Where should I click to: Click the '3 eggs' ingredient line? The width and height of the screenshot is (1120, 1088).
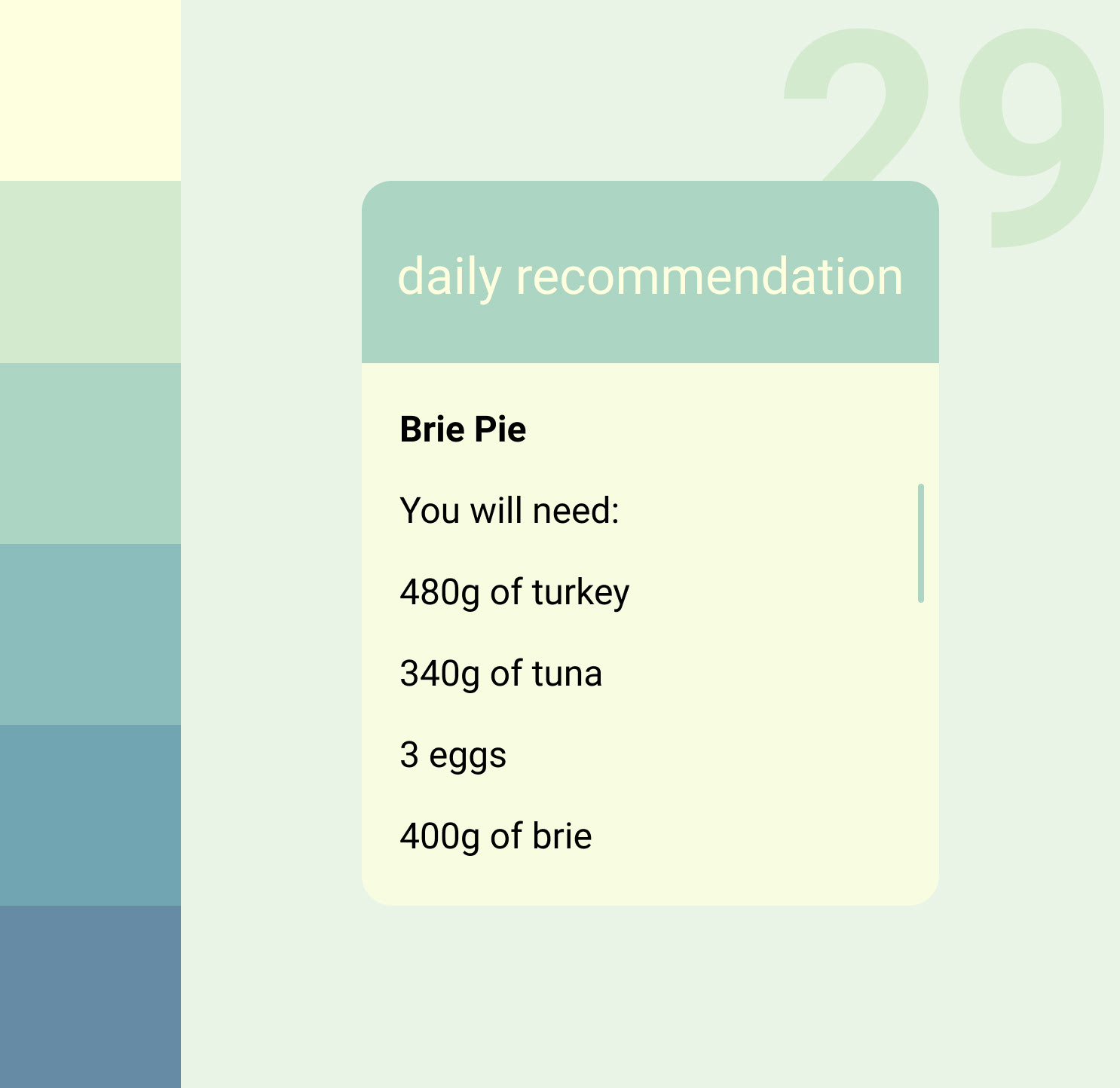[453, 756]
